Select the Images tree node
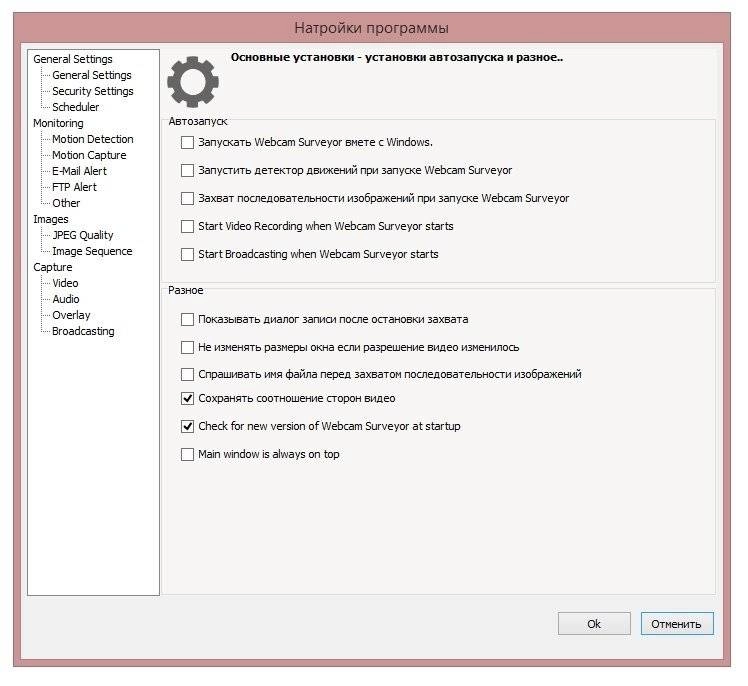Viewport: 748px width, 686px height. [x=51, y=219]
